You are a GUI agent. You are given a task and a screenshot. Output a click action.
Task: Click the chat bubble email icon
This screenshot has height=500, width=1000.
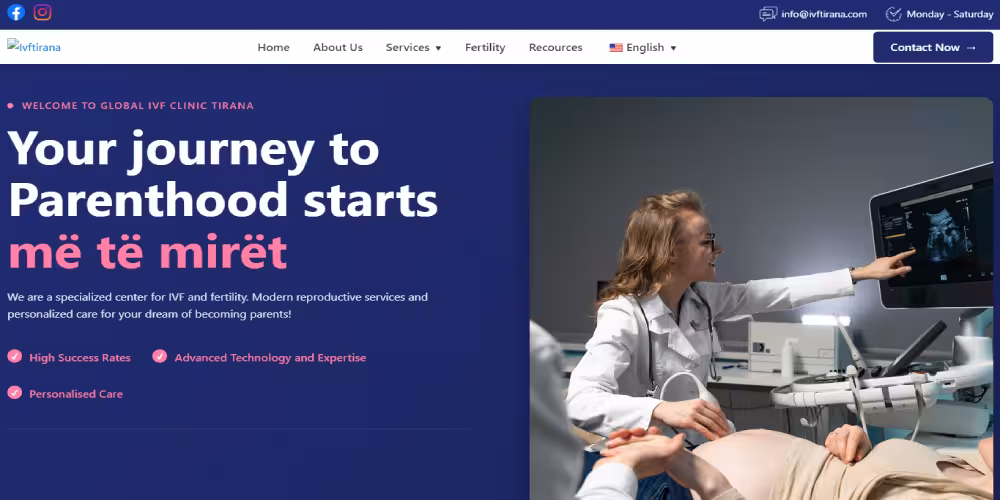coord(768,14)
